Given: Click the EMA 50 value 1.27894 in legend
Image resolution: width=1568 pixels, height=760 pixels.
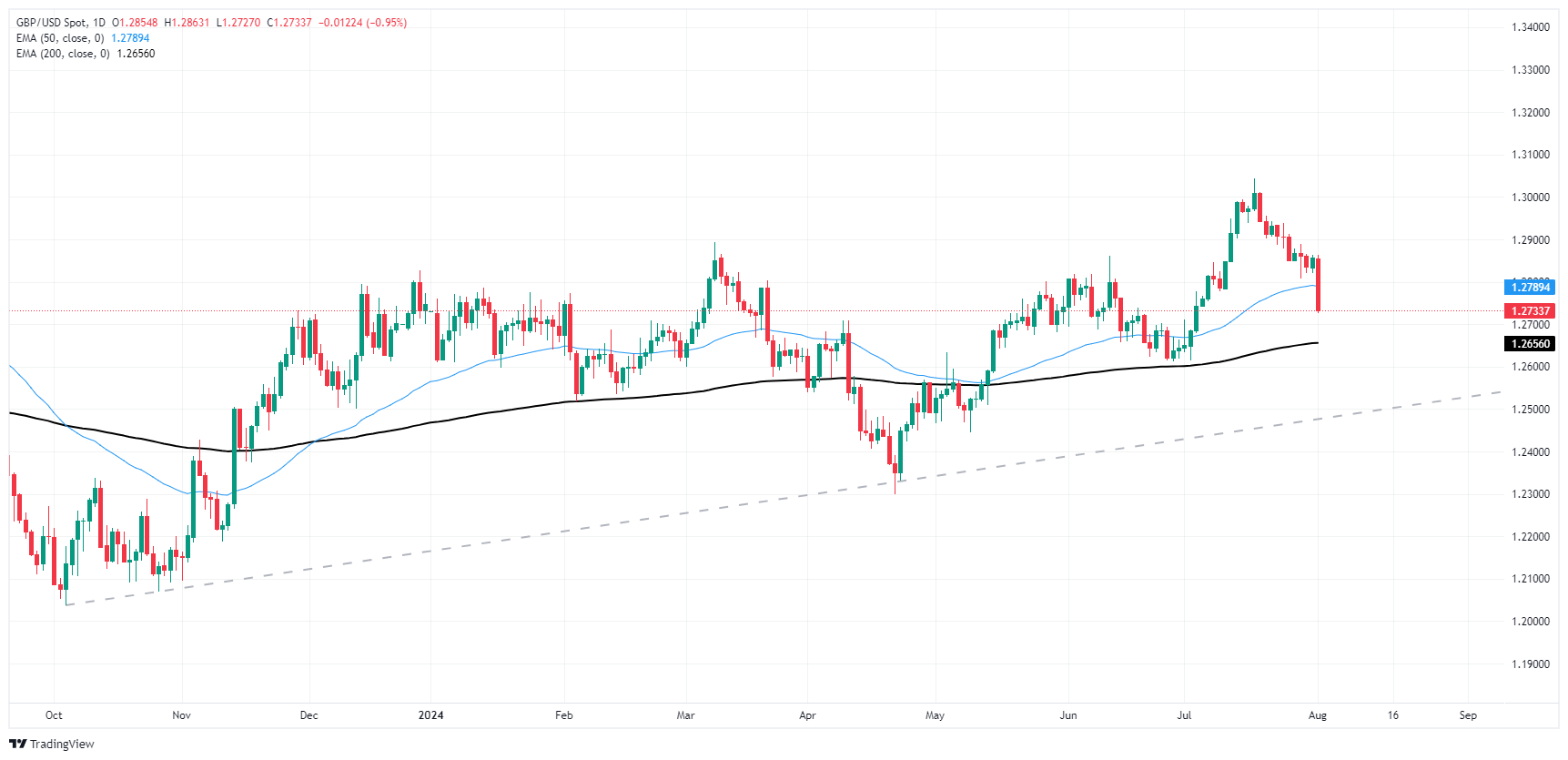Looking at the screenshot, I should 130,38.
